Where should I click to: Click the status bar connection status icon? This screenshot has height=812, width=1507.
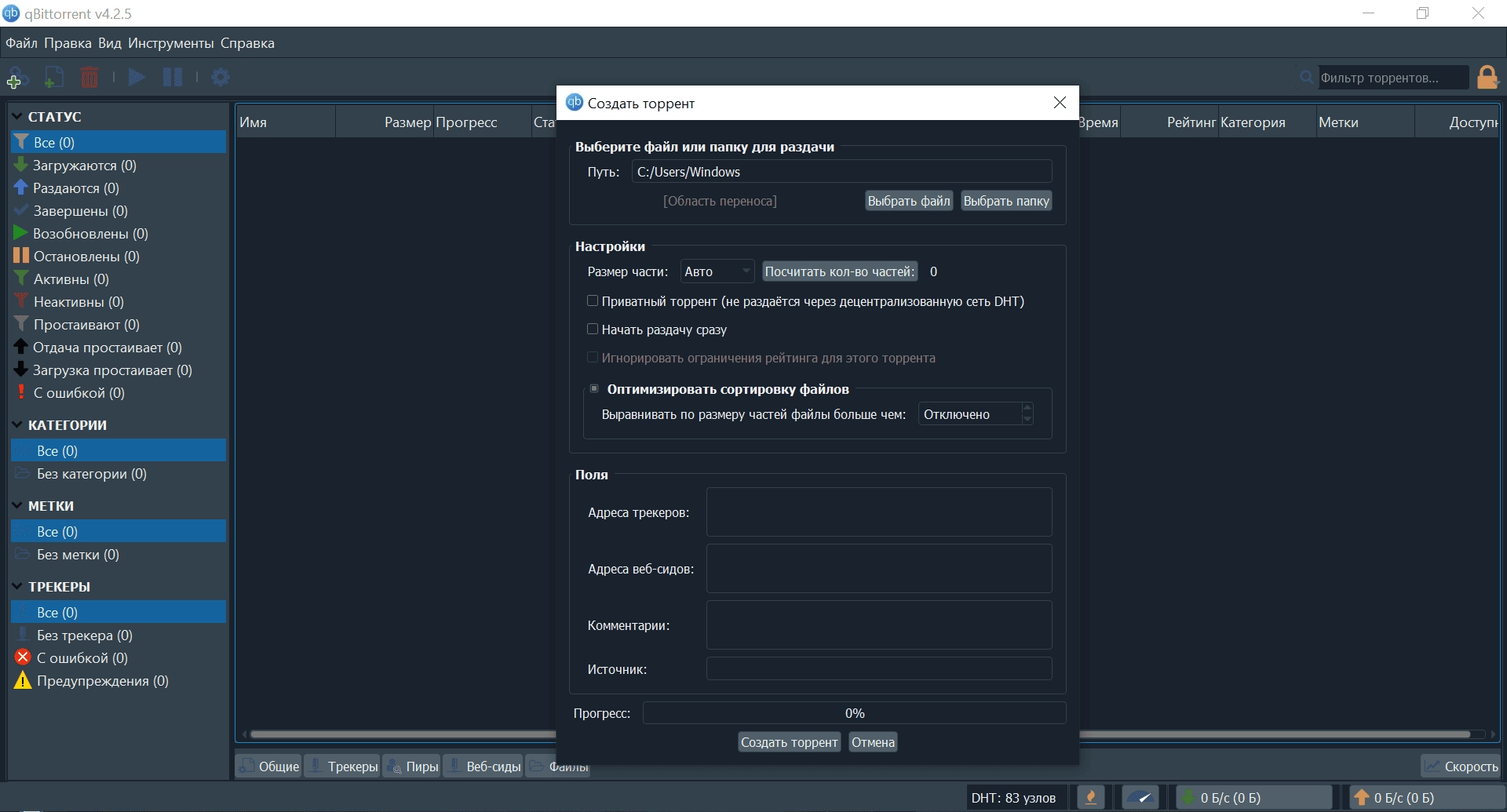pos(1090,798)
